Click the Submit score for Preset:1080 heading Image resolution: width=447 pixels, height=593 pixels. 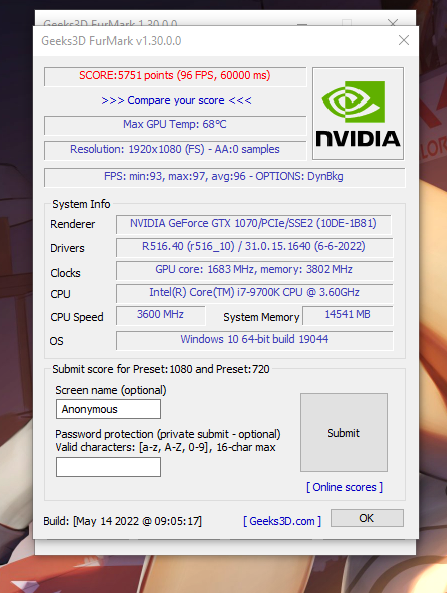click(161, 369)
